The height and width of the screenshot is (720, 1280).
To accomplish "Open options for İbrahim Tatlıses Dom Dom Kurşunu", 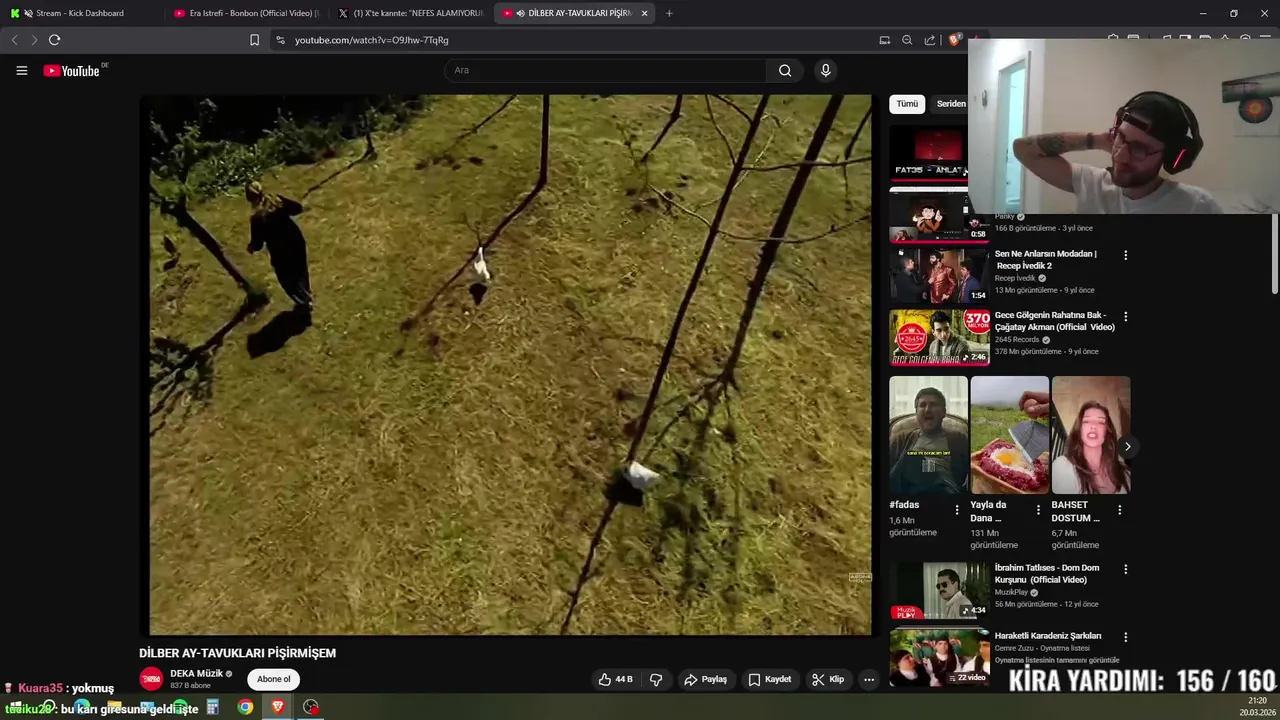I will click(x=1125, y=569).
